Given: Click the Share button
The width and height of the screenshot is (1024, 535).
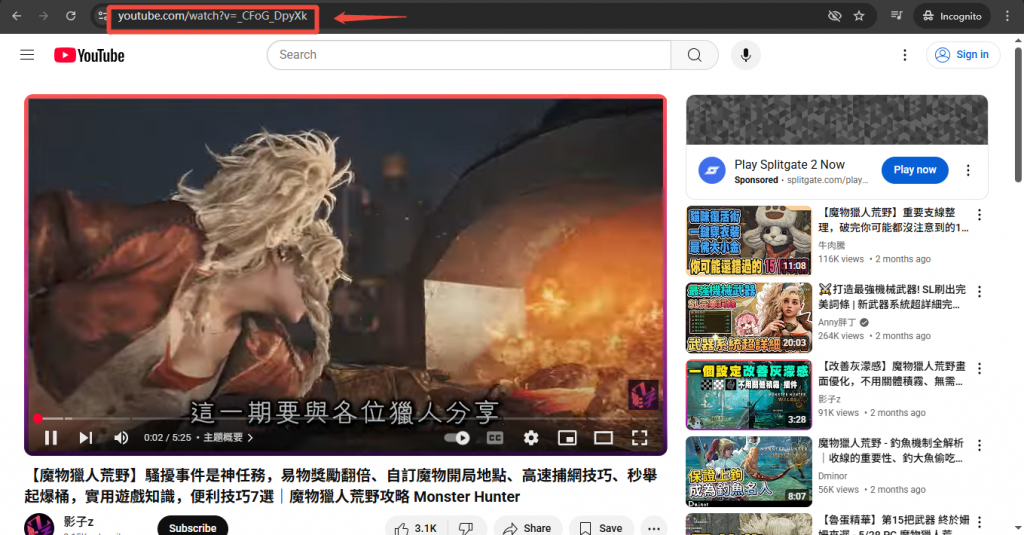Looking at the screenshot, I should click(528, 528).
